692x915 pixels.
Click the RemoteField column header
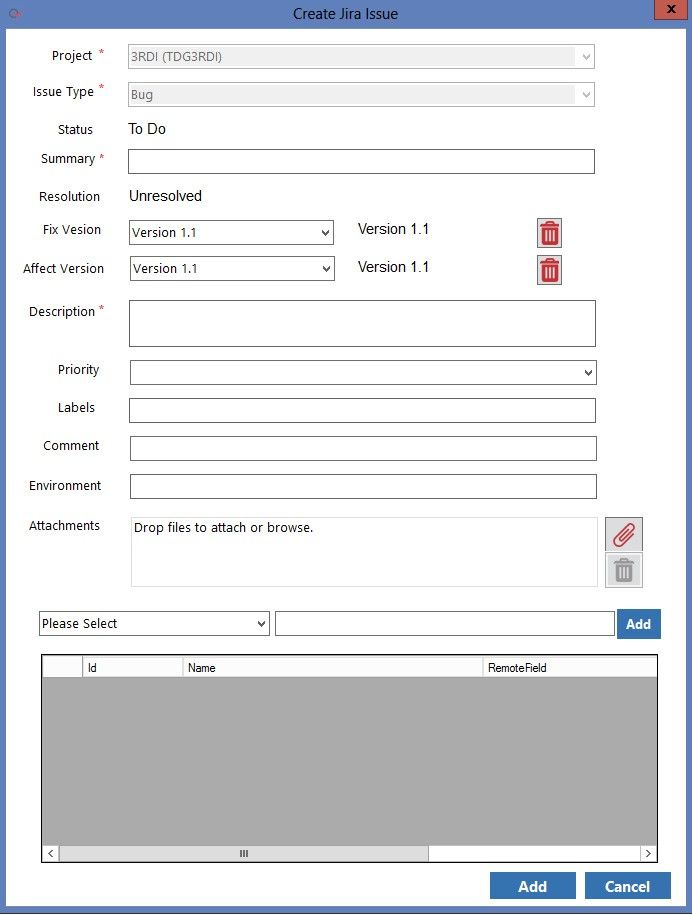click(x=569, y=668)
